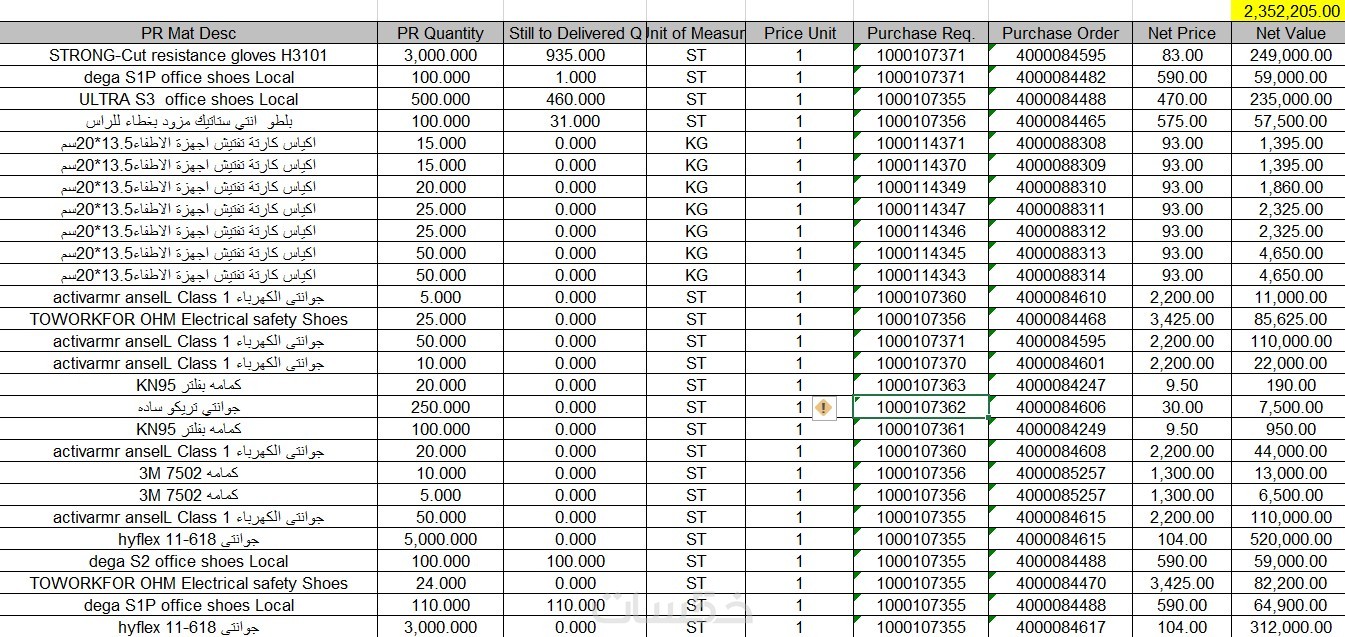Viewport: 1345px width, 637px height.
Task: Select cell 'dega S2 office shoes Local'
Action: [188, 561]
